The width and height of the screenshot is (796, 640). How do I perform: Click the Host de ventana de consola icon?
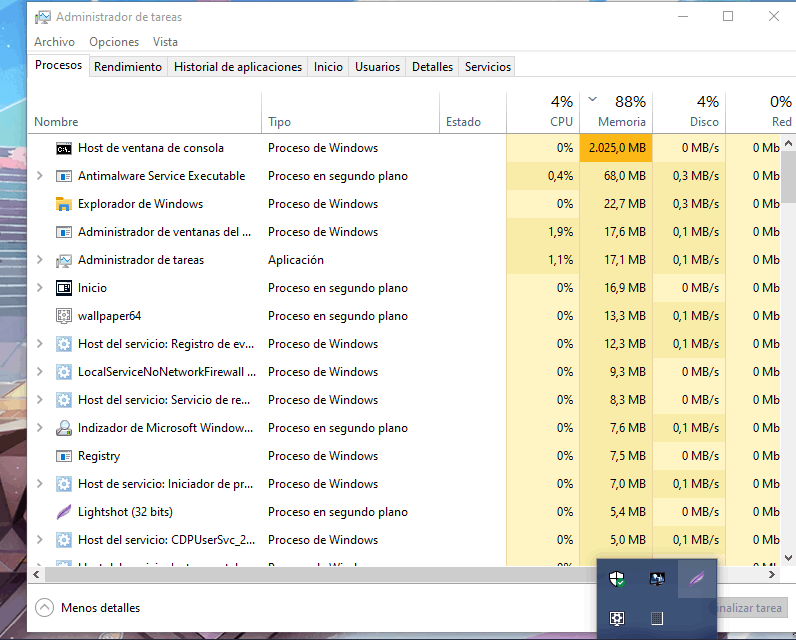[x=63, y=149]
